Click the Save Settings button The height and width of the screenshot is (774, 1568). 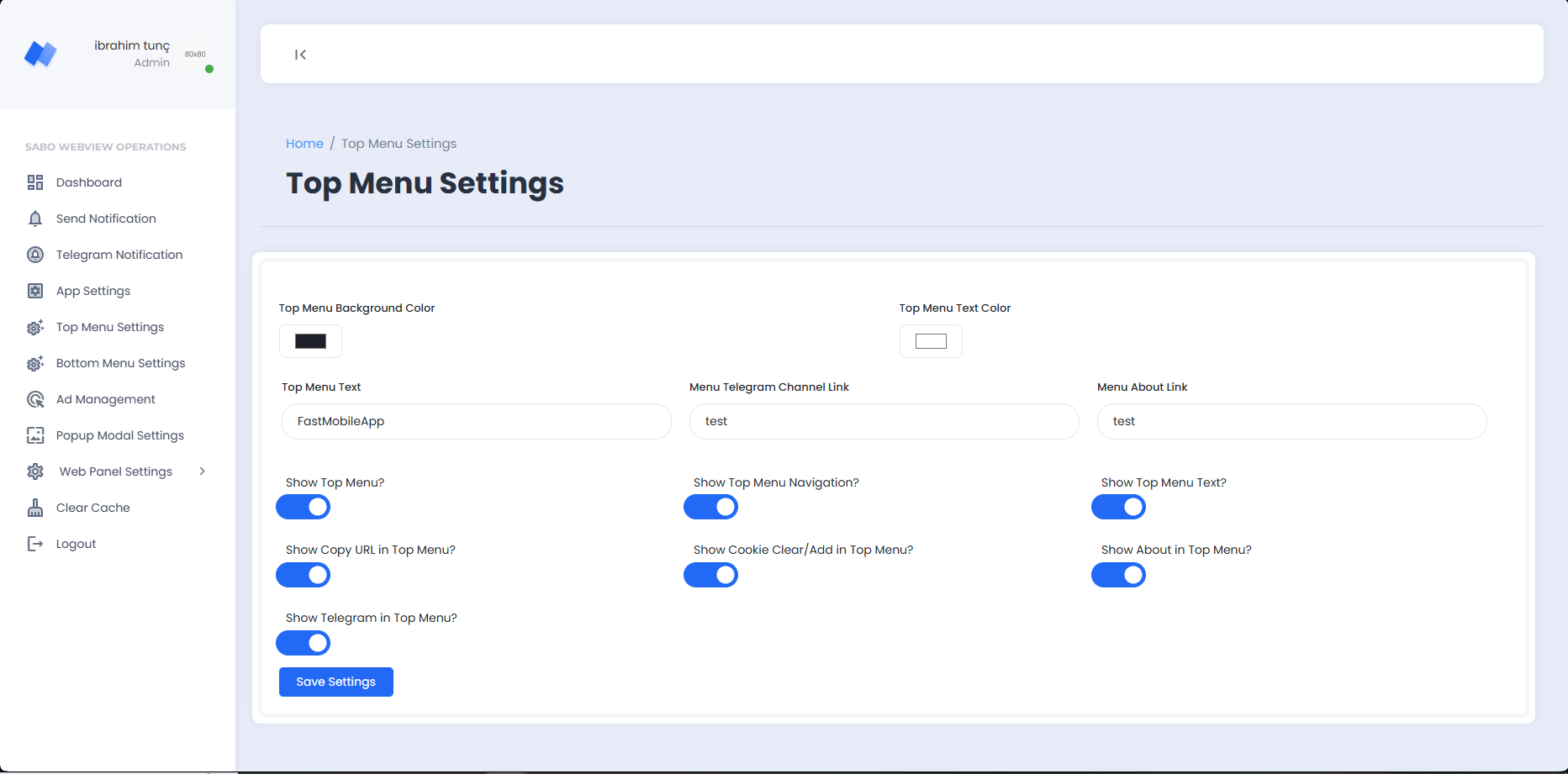(x=335, y=682)
